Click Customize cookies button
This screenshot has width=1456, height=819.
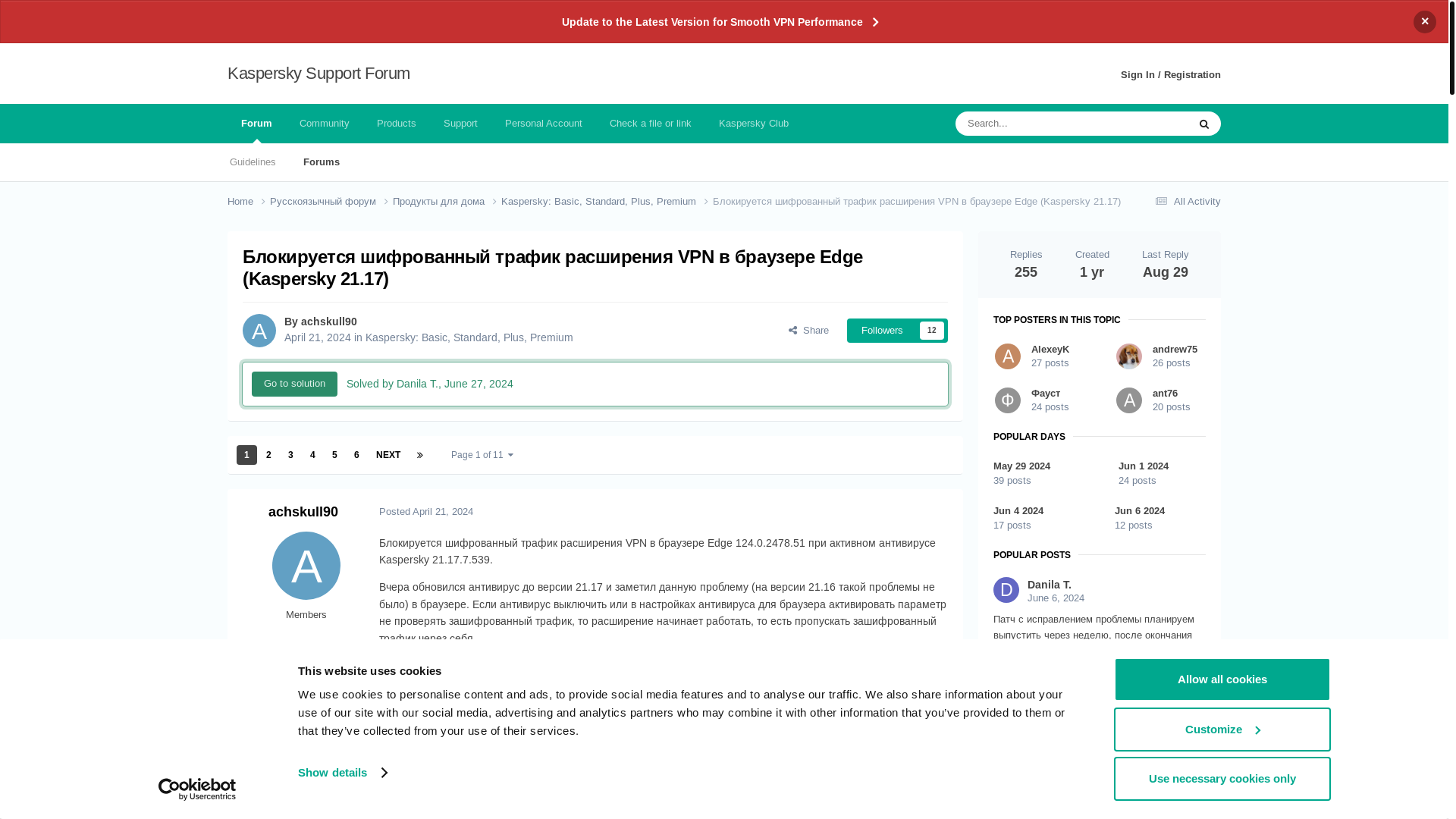click(1222, 730)
